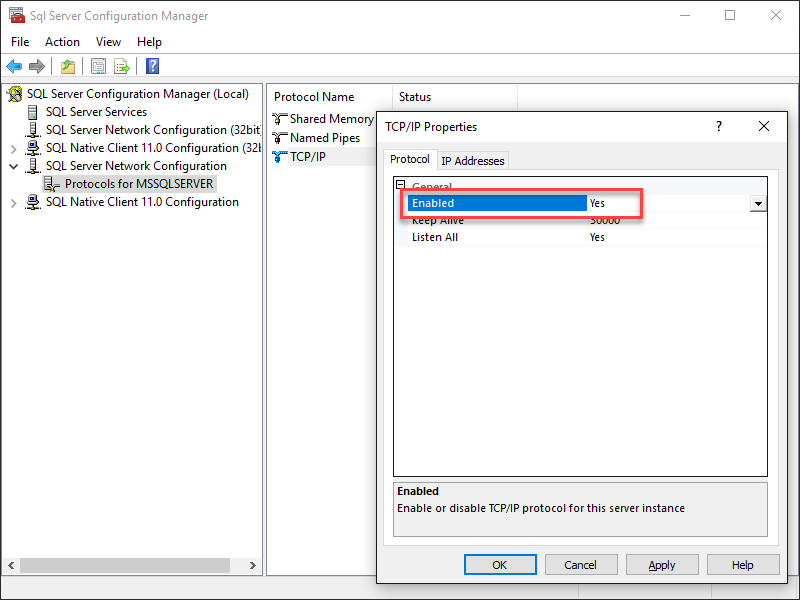Close the TCP/IP Properties dialog
Viewport: 800px width, 600px height.
point(764,126)
